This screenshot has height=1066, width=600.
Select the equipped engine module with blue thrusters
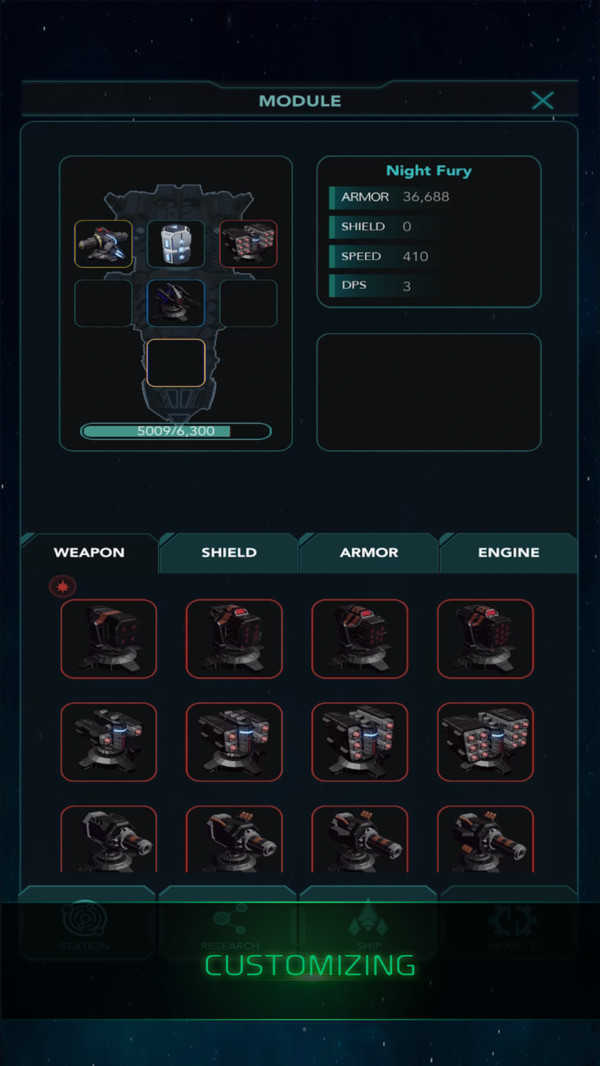tap(103, 243)
